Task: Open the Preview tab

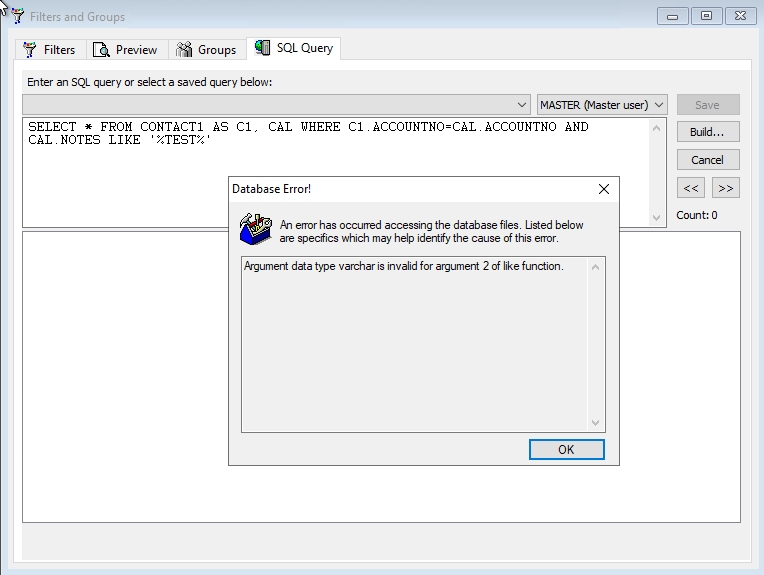Action: click(x=136, y=50)
